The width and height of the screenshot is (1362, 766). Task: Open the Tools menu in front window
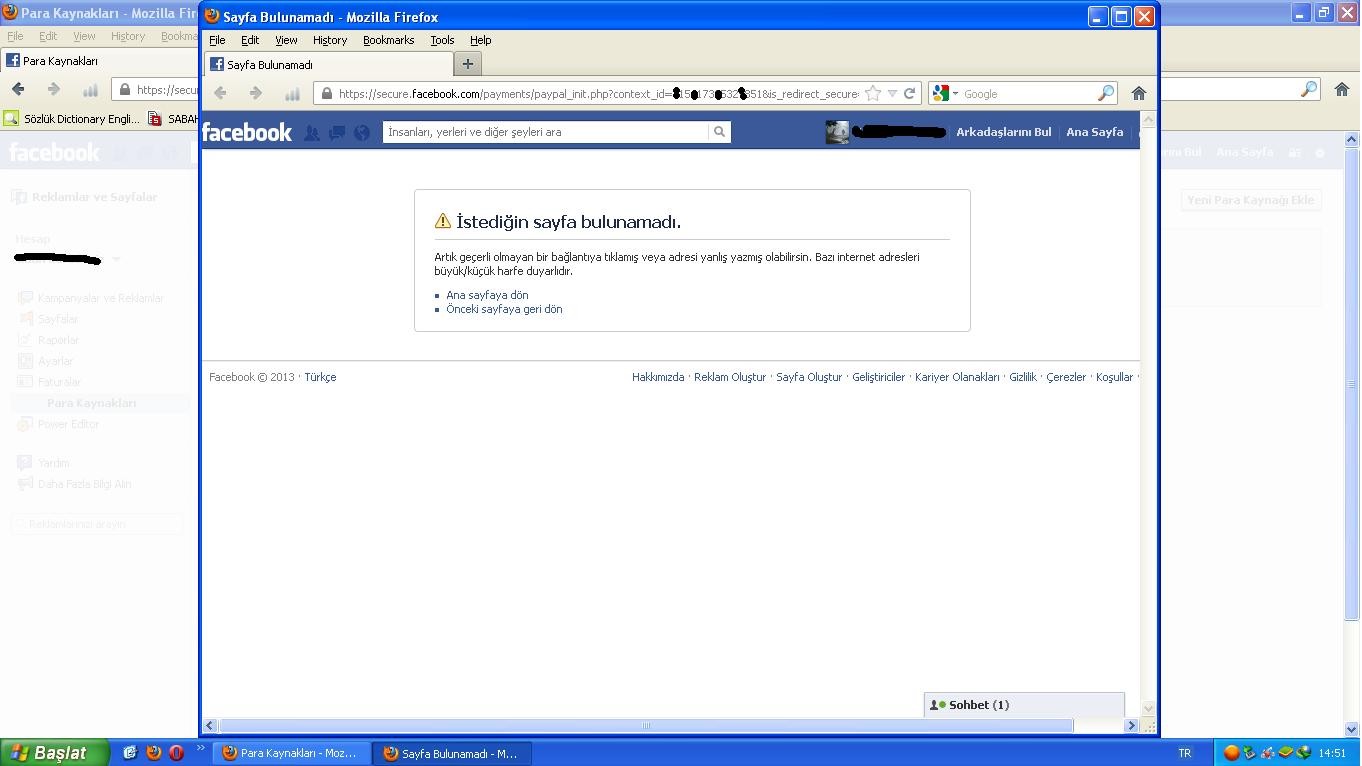click(442, 40)
